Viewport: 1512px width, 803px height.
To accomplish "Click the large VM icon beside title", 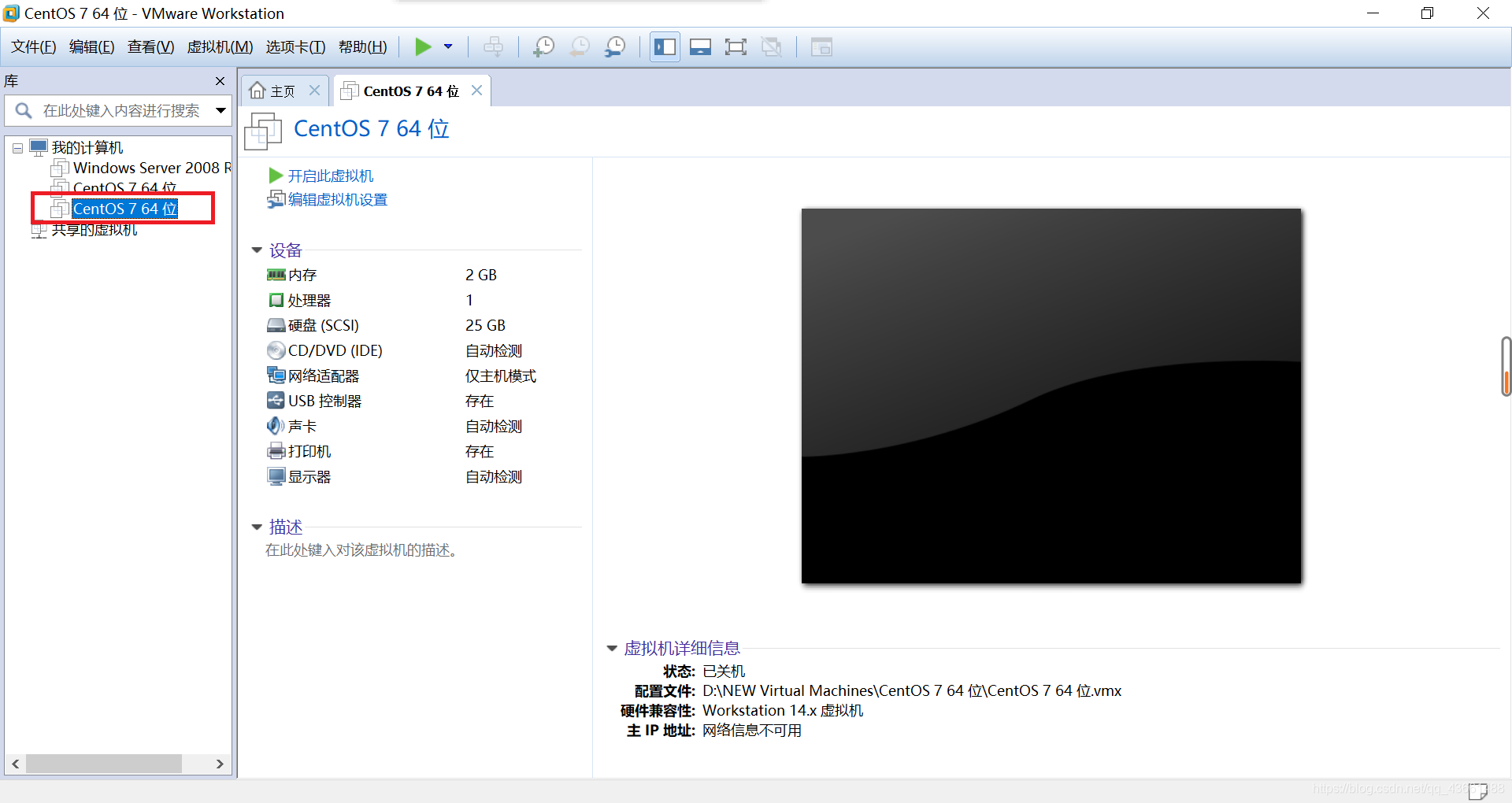I will (x=263, y=131).
